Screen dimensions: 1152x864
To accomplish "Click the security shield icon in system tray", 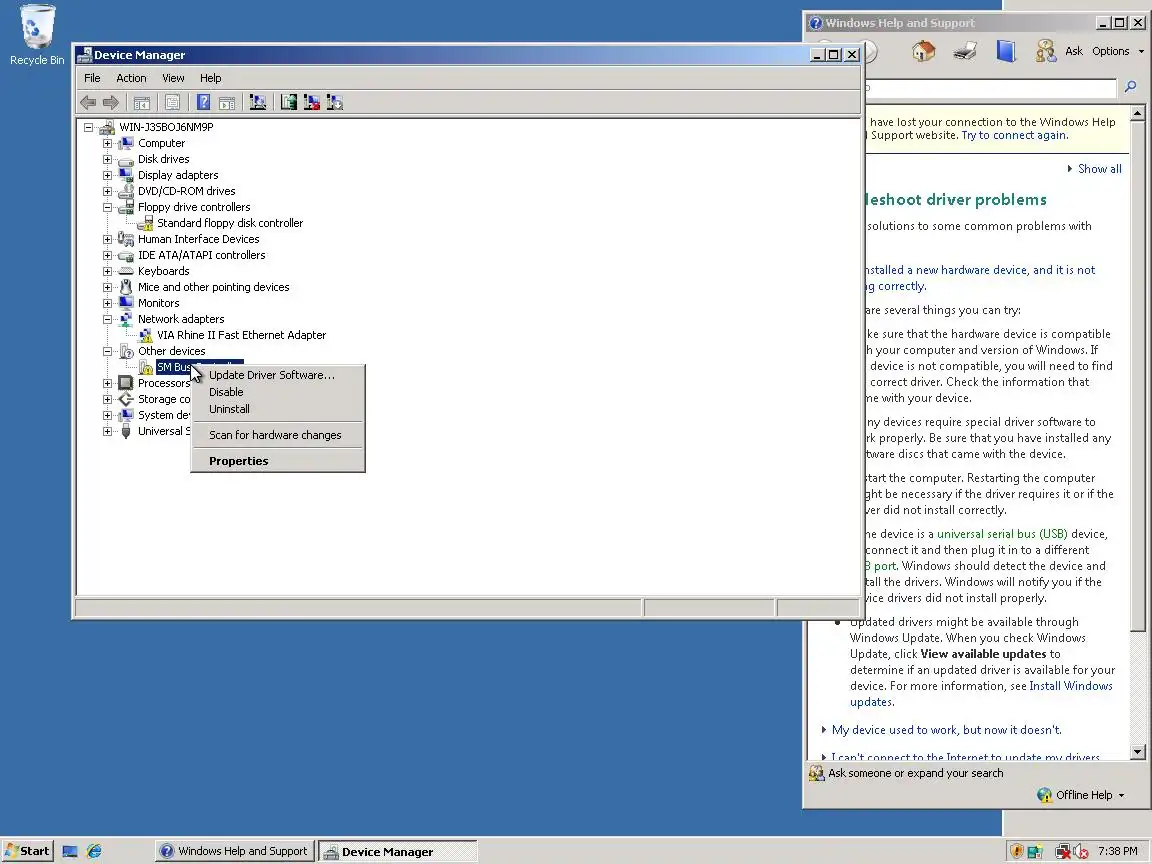I will click(x=1017, y=852).
